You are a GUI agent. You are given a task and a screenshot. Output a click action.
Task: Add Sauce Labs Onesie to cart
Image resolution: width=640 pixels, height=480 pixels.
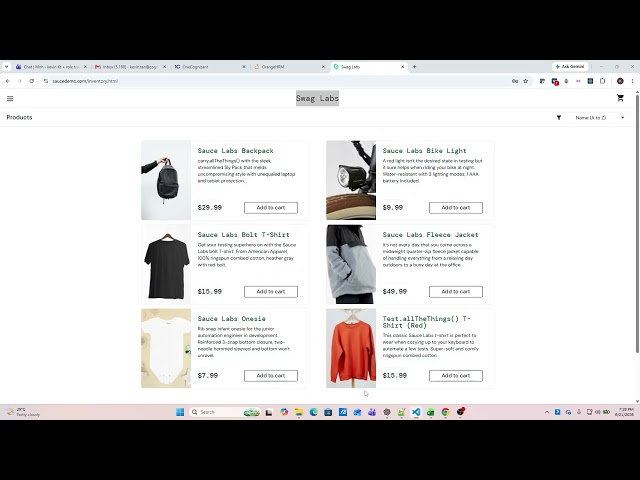(x=271, y=376)
